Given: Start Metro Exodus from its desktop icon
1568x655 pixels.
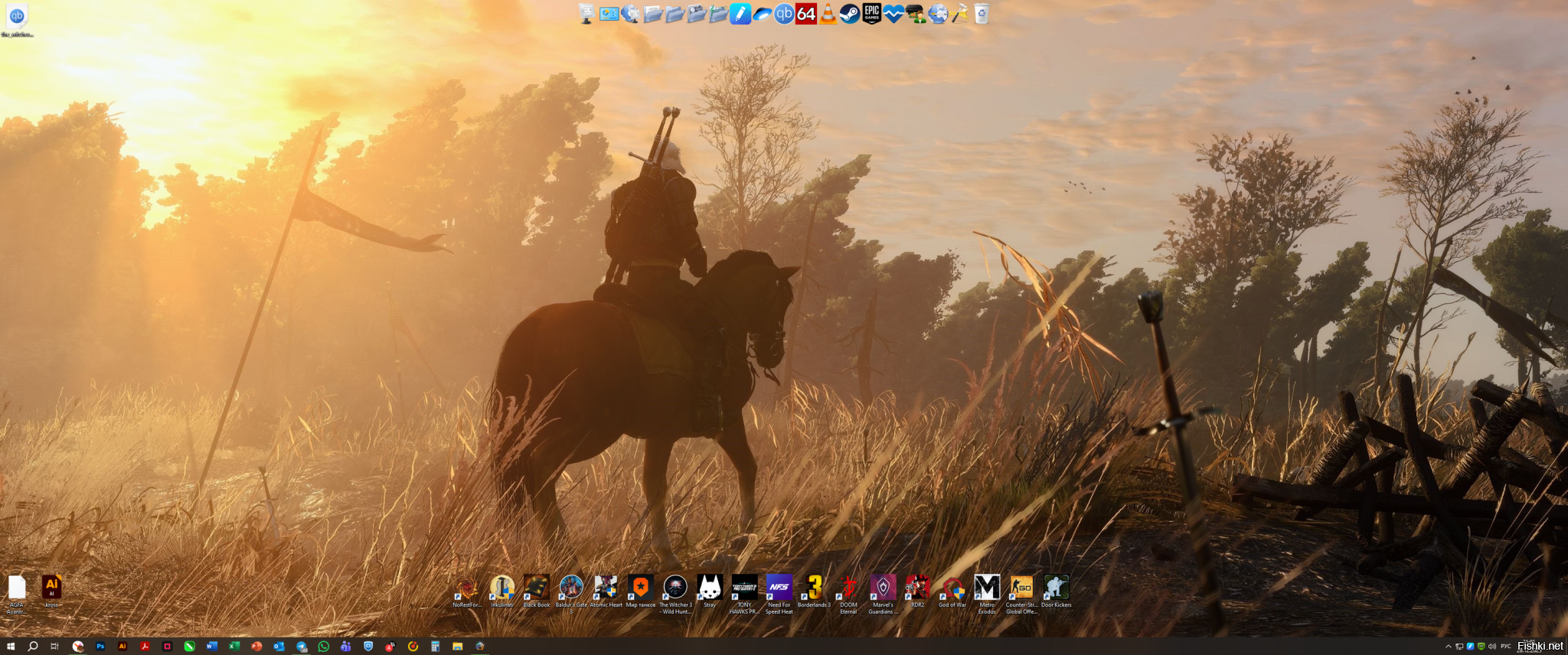Looking at the screenshot, I should (x=987, y=588).
